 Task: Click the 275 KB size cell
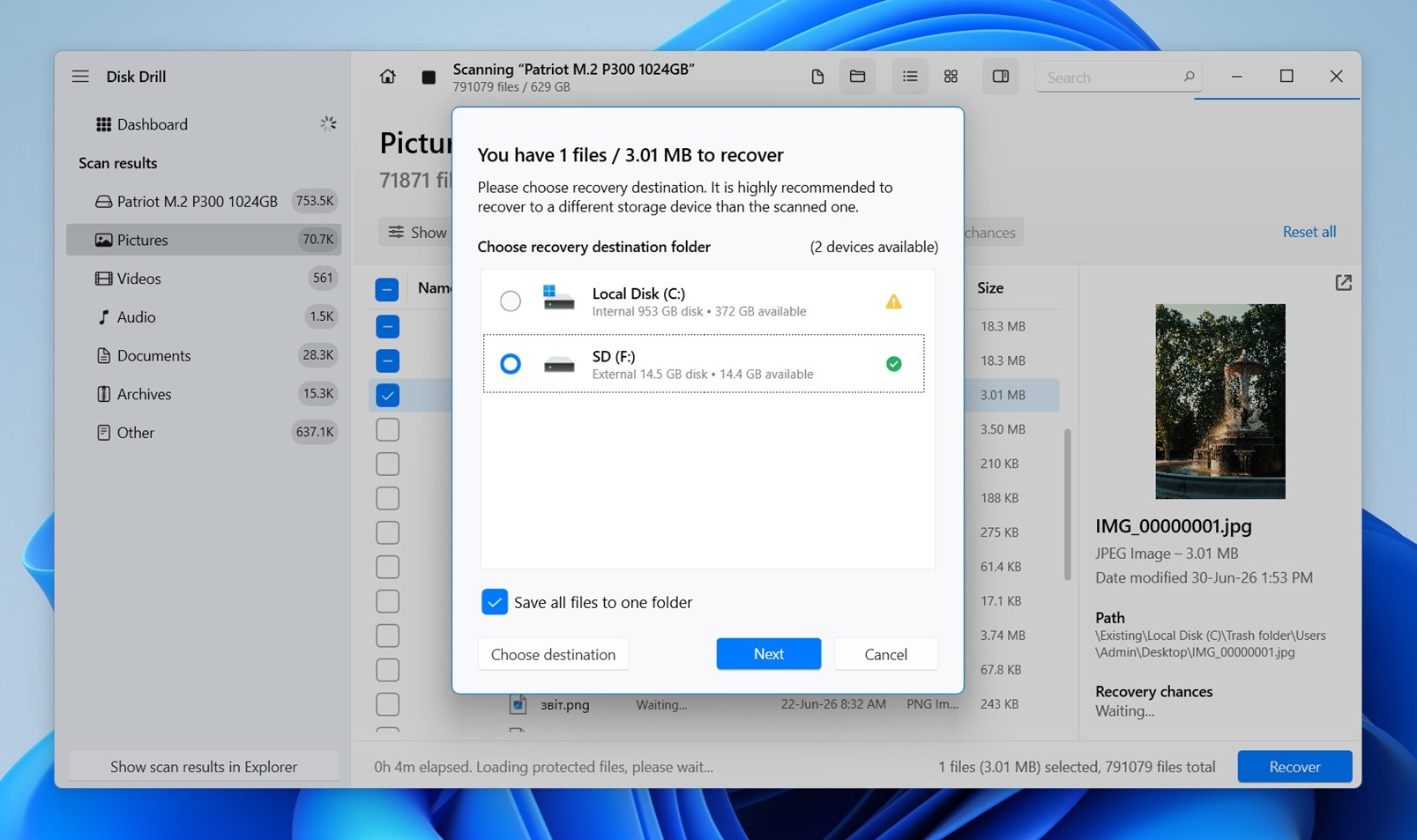tap(999, 532)
